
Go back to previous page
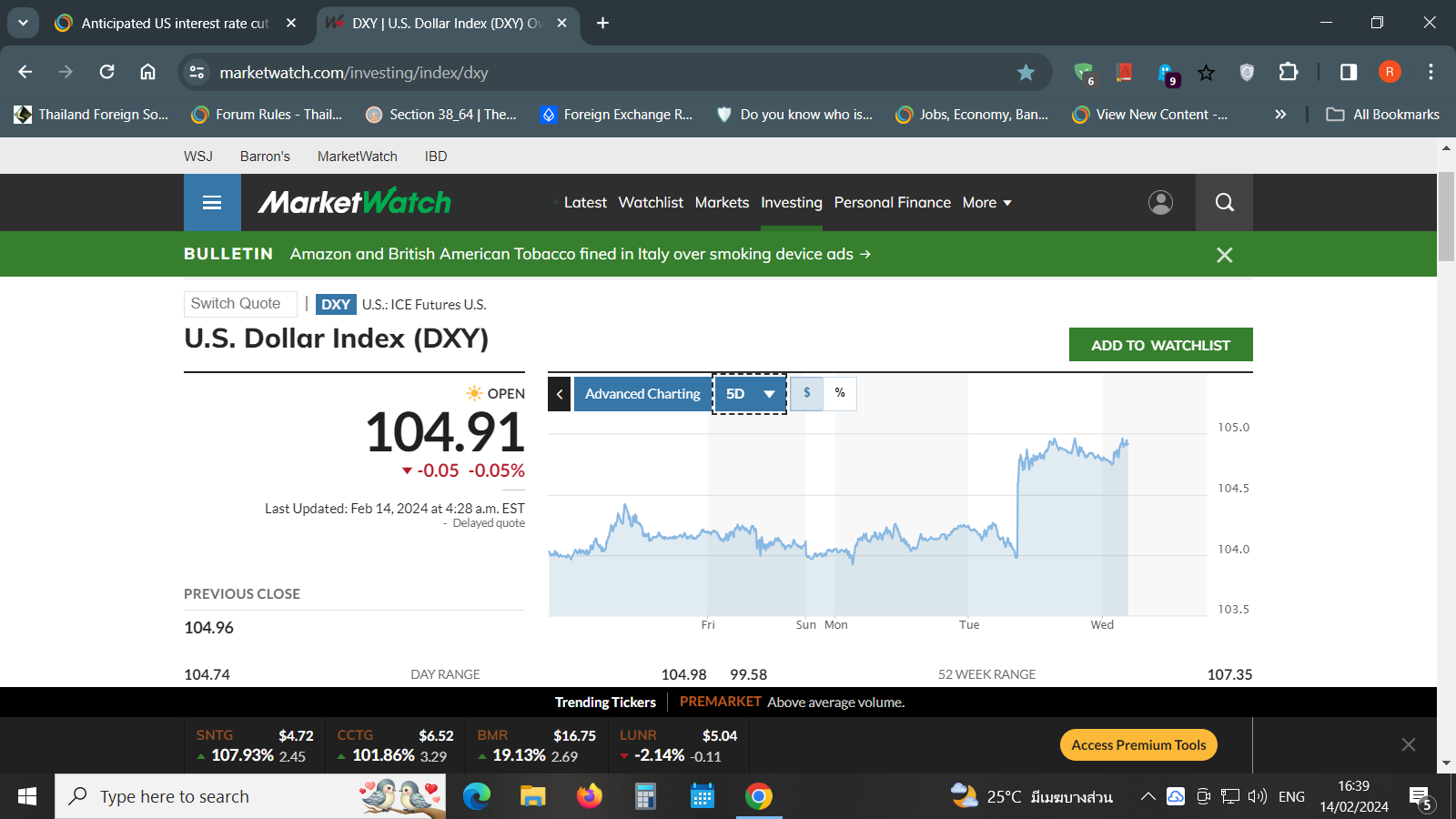point(25,72)
